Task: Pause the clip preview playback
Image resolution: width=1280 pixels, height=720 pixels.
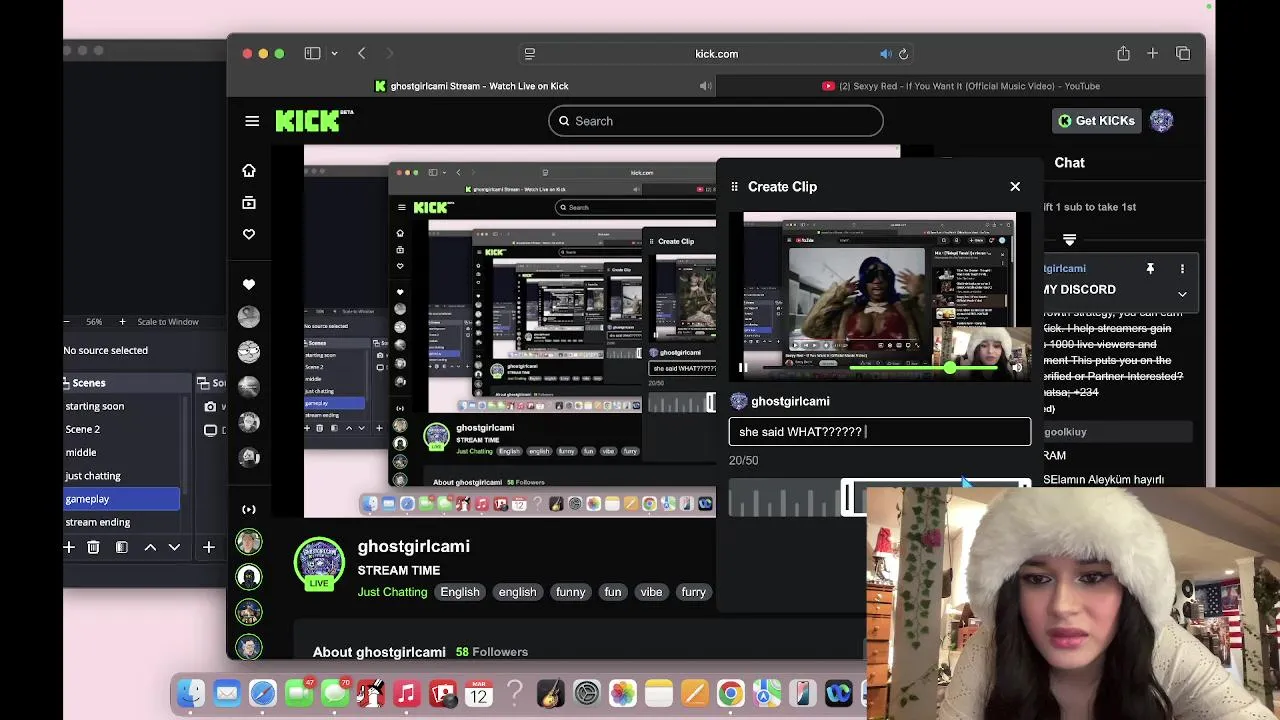Action: 742,368
